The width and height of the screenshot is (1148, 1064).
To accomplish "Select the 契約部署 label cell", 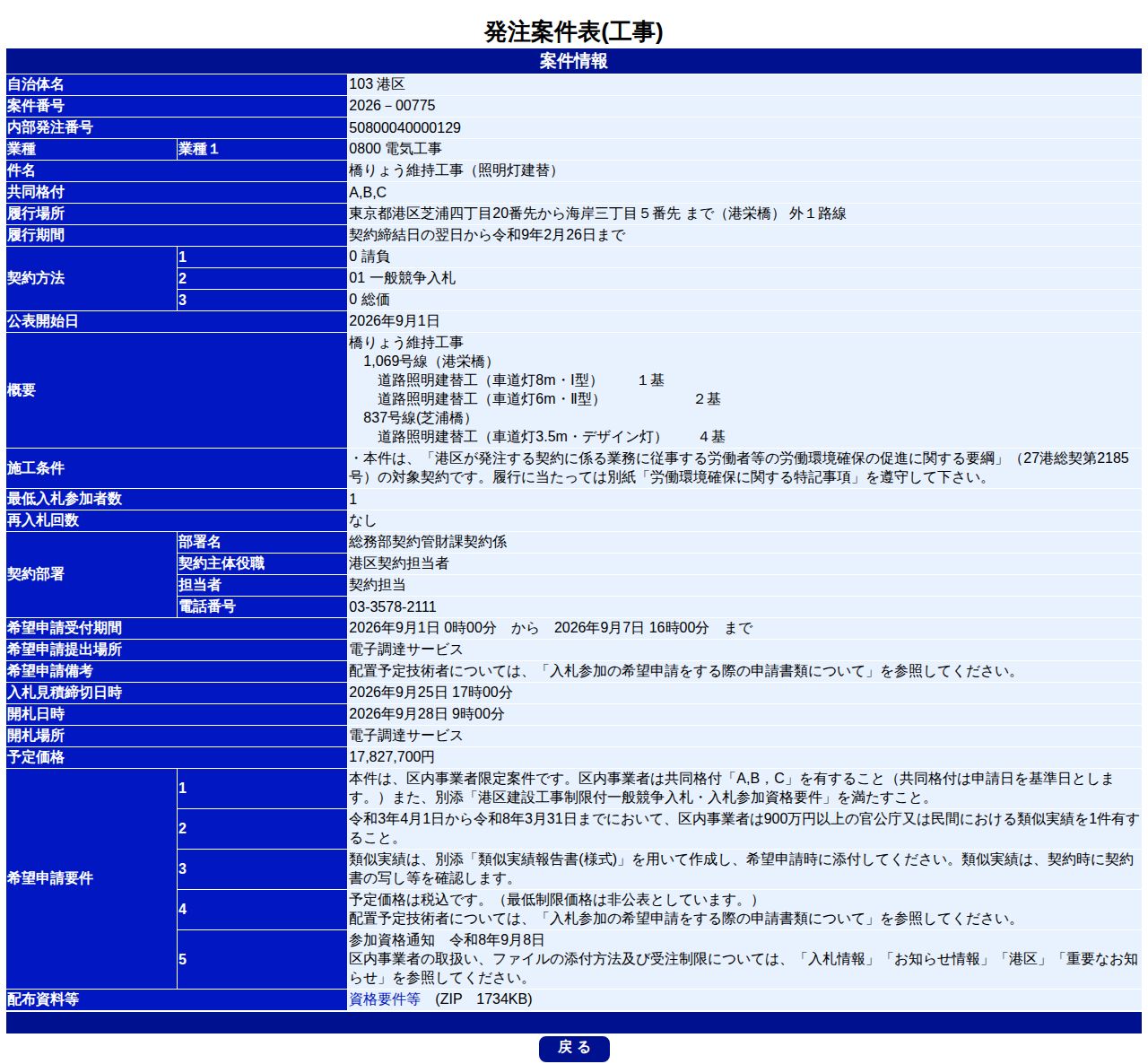I will pyautogui.click(x=91, y=574).
